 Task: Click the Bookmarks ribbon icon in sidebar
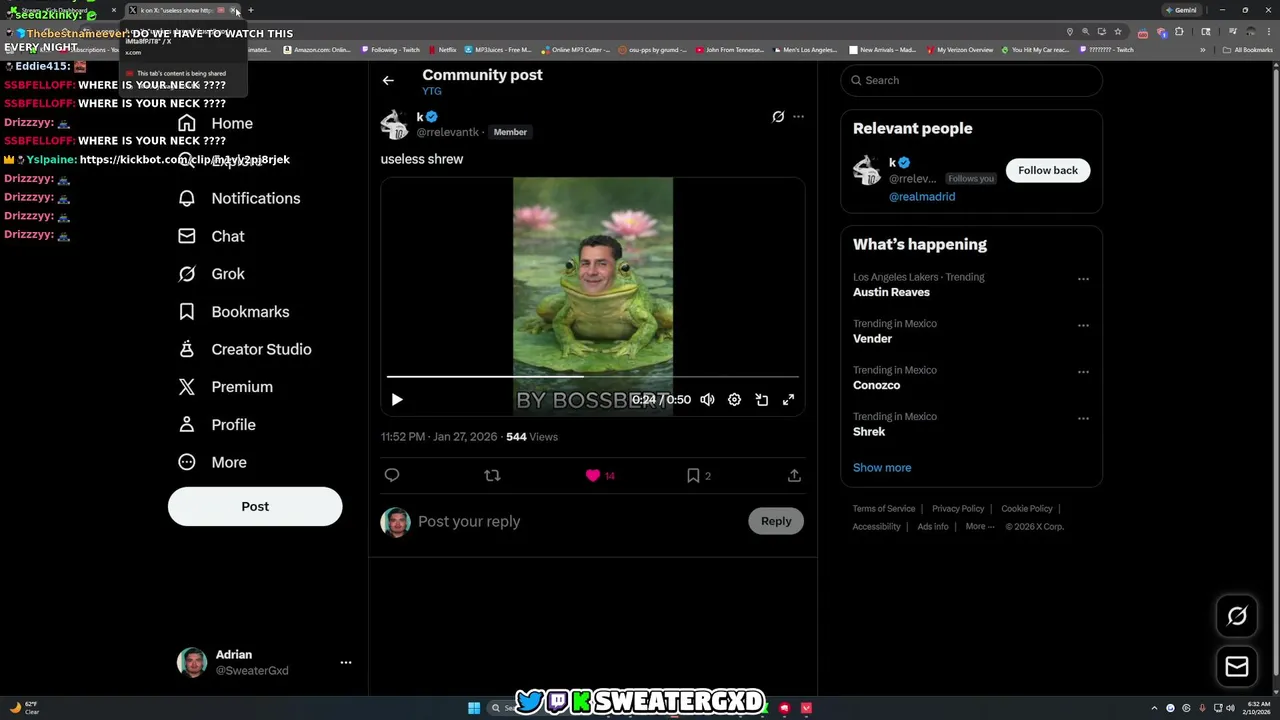click(x=187, y=312)
